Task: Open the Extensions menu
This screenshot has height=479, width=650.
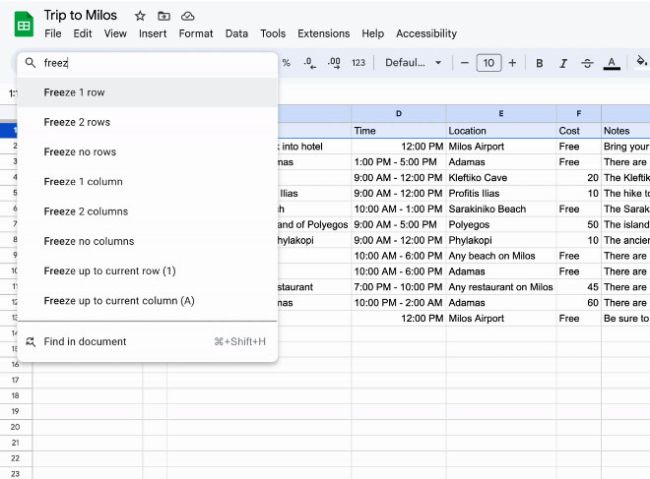Action: [x=324, y=34]
